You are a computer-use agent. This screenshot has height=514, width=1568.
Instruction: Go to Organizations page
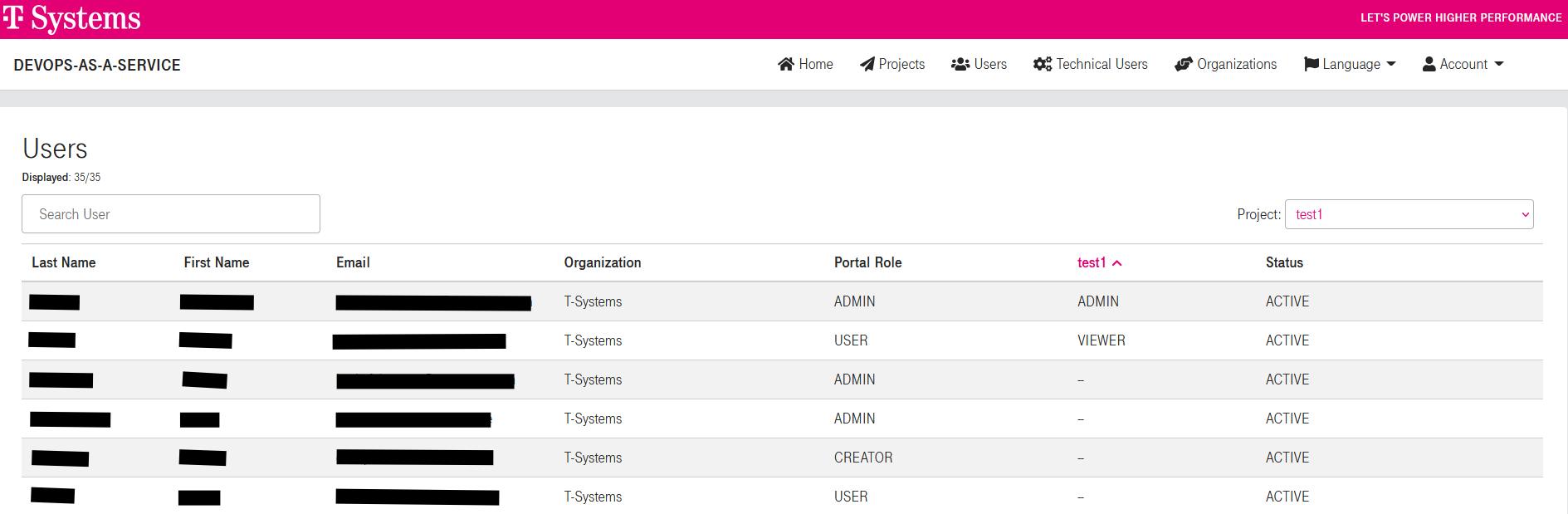coord(1236,64)
